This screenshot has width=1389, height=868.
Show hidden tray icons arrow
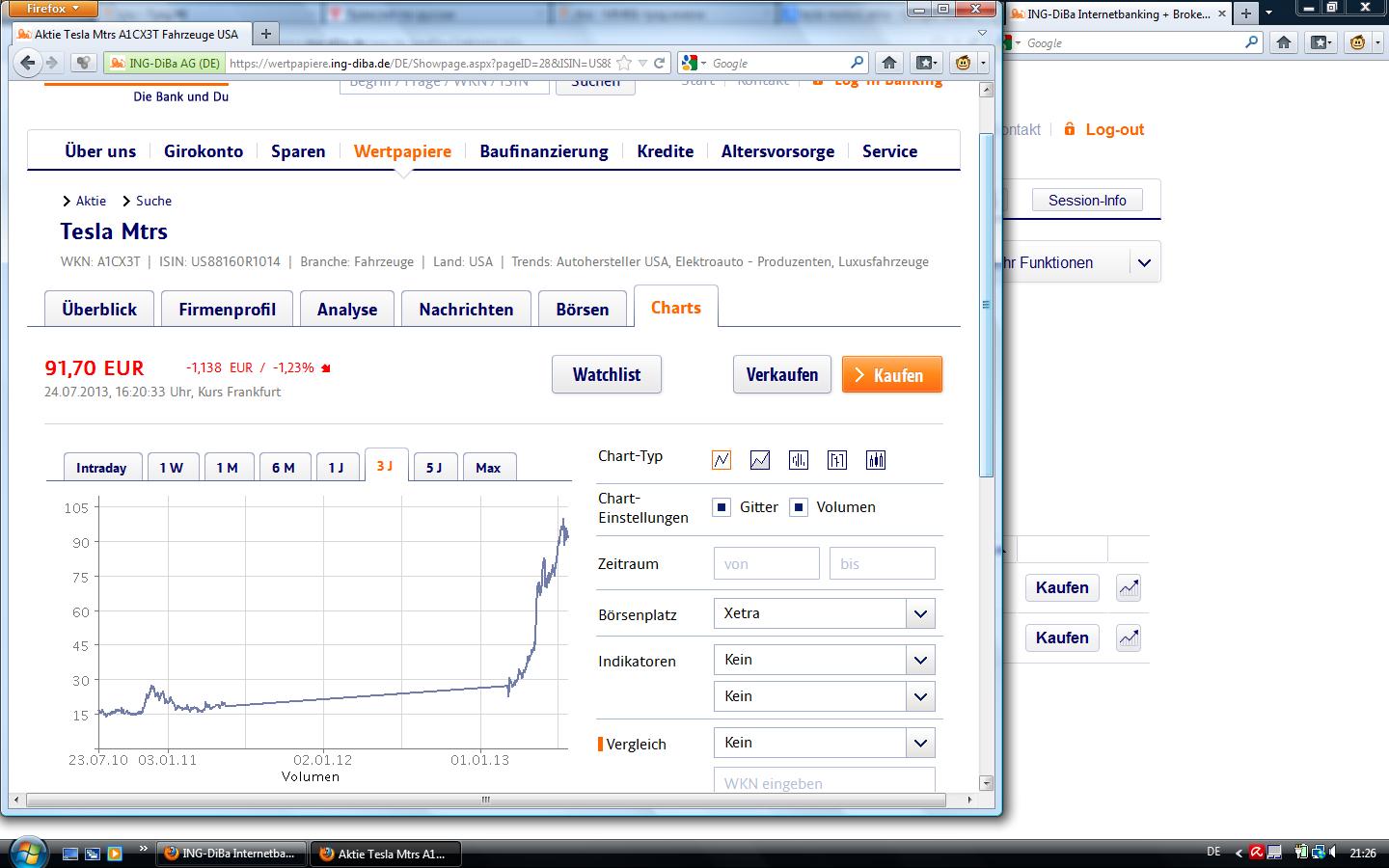[1239, 853]
